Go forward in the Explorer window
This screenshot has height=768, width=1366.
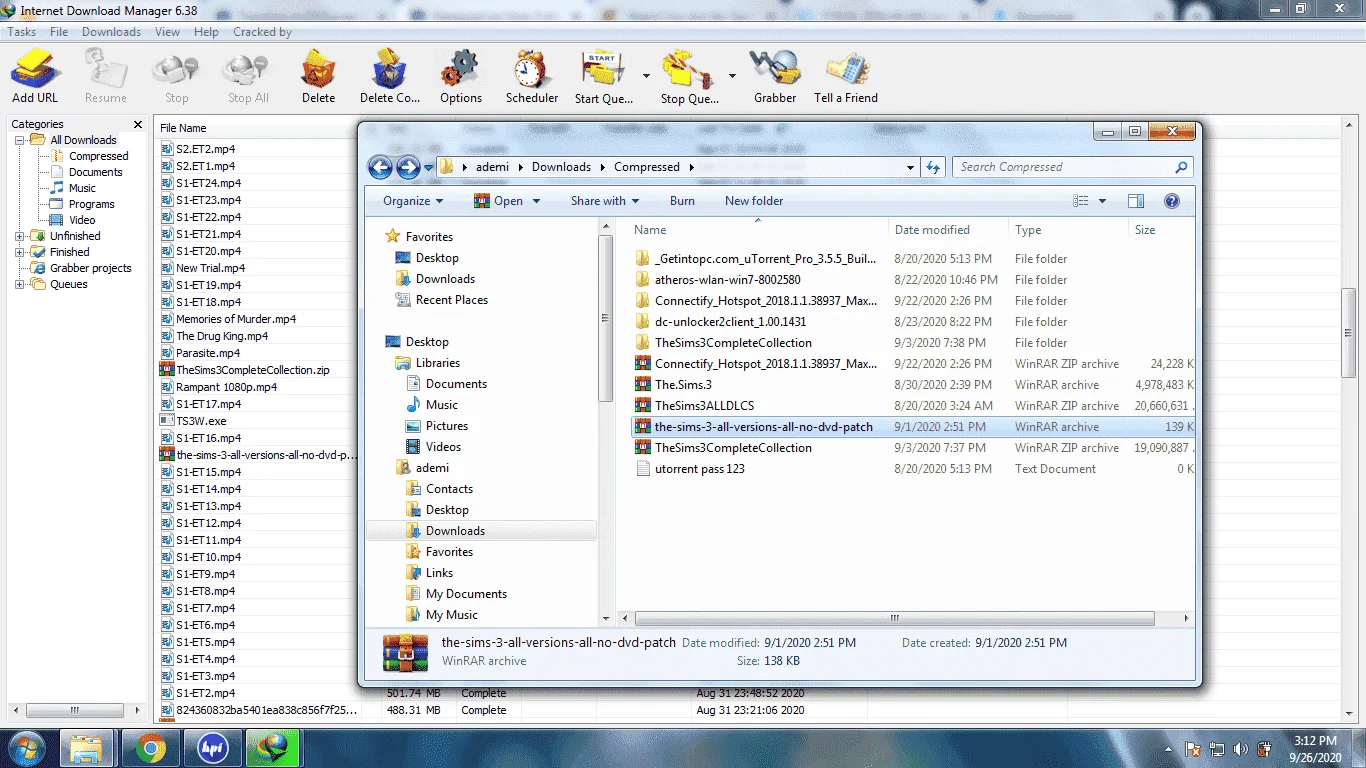pyautogui.click(x=408, y=167)
